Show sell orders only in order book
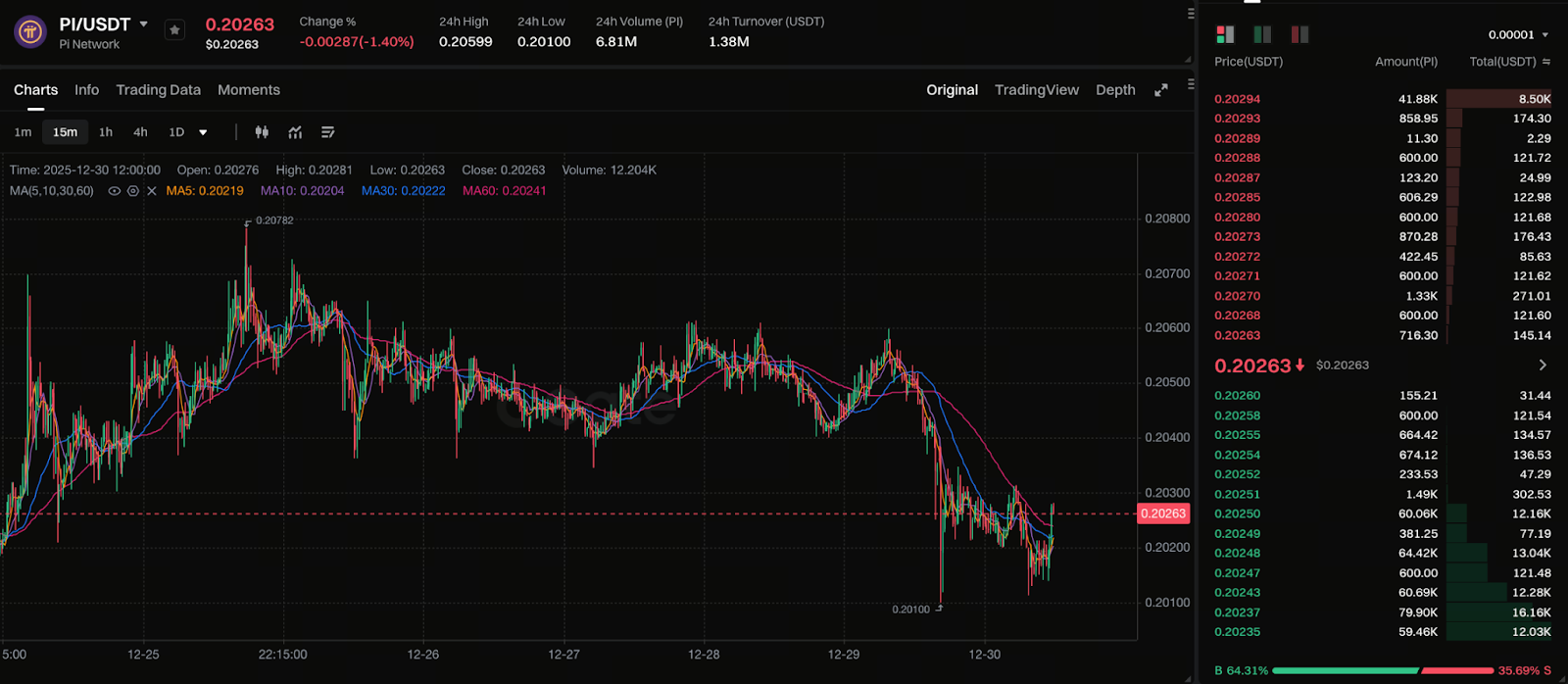 pos(1299,34)
